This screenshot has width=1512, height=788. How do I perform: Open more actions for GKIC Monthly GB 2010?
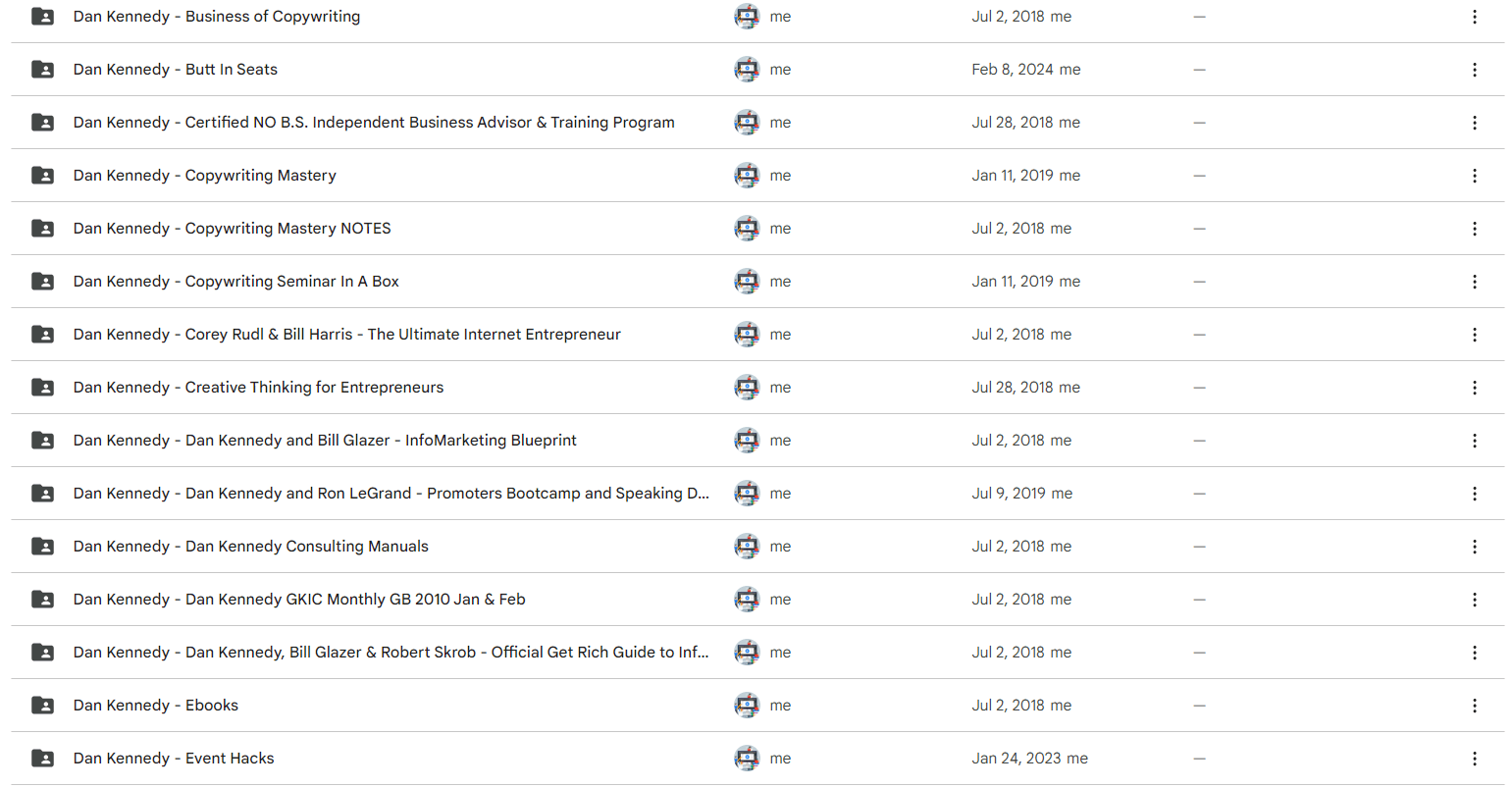pyautogui.click(x=1474, y=600)
